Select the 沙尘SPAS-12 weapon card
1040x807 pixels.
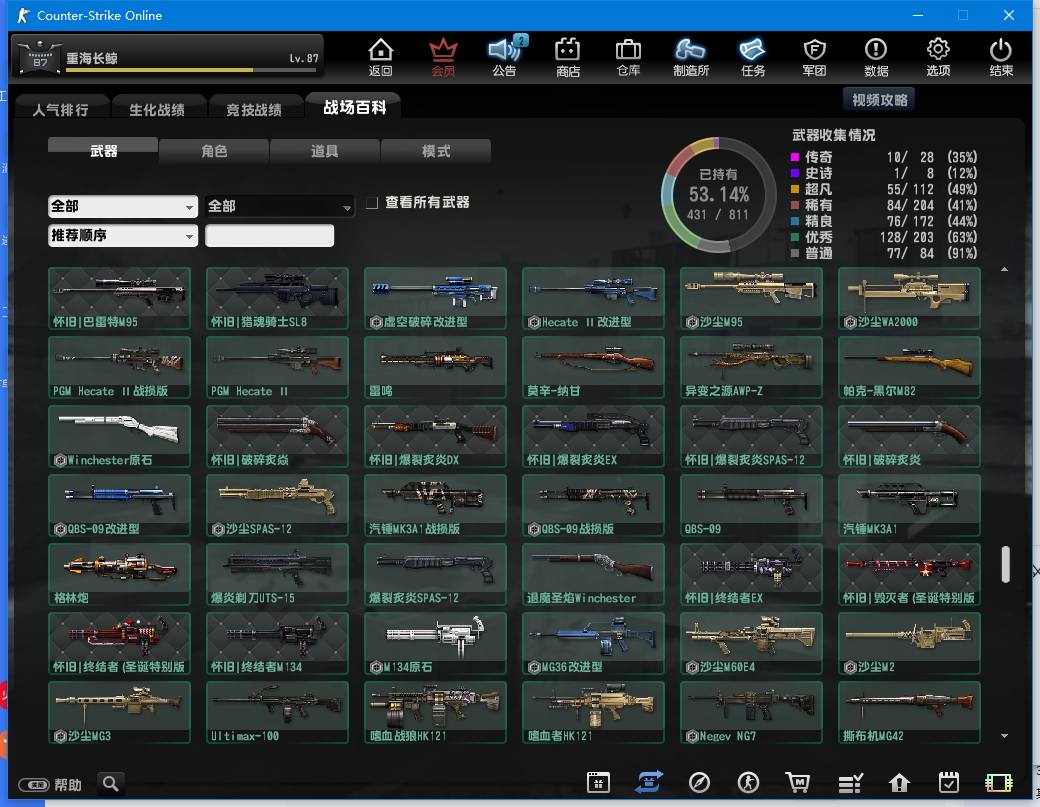click(x=277, y=505)
